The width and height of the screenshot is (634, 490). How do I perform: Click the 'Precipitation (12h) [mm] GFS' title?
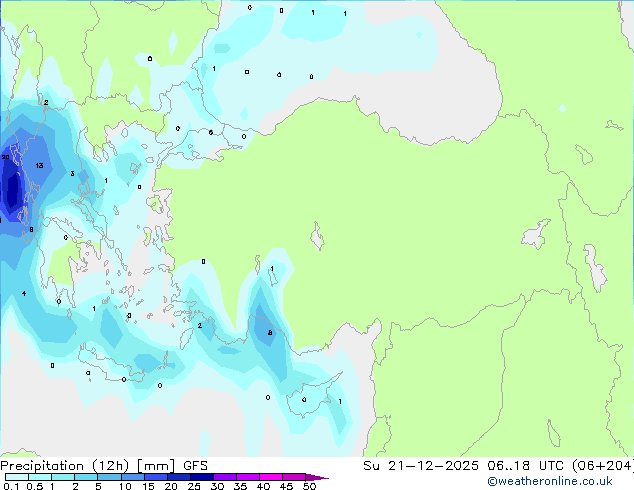[x=104, y=466]
